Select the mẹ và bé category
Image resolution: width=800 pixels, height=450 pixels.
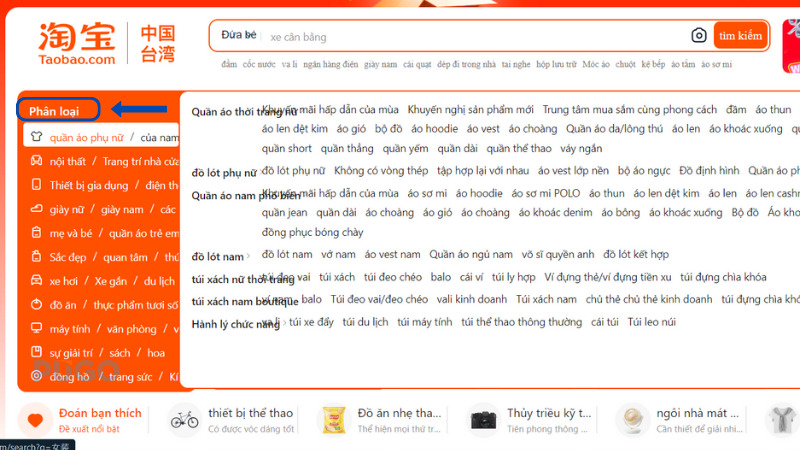[x=71, y=234]
